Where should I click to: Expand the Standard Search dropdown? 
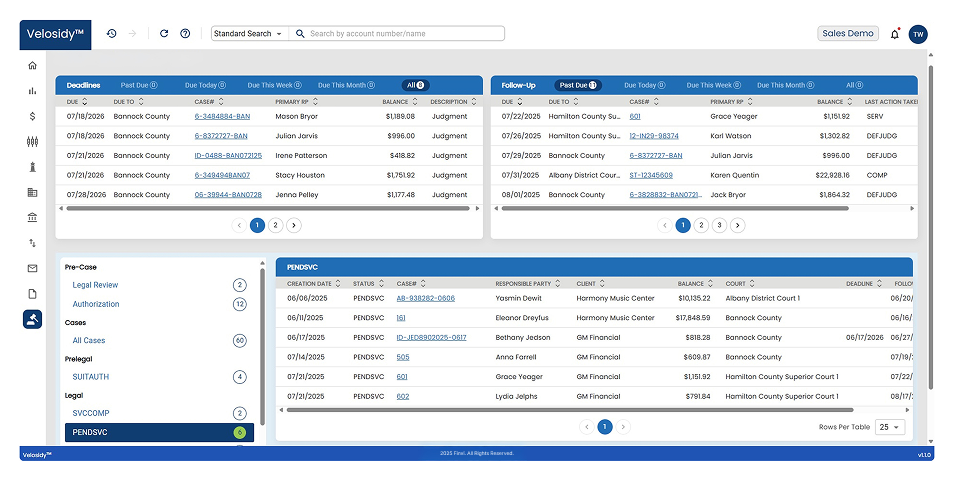click(x=248, y=34)
